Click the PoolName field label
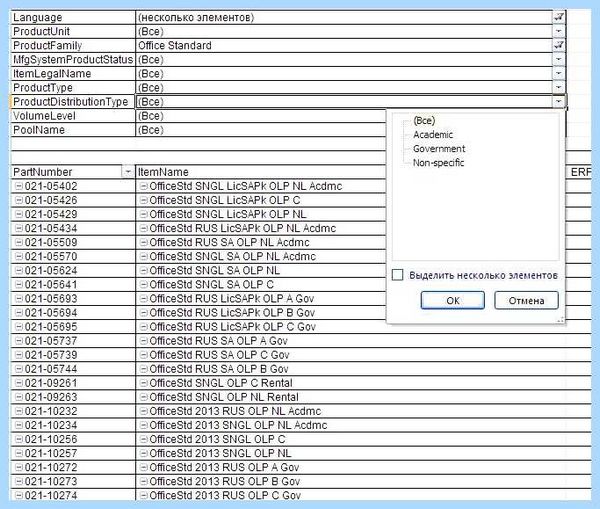This screenshot has height=509, width=600. [39, 130]
